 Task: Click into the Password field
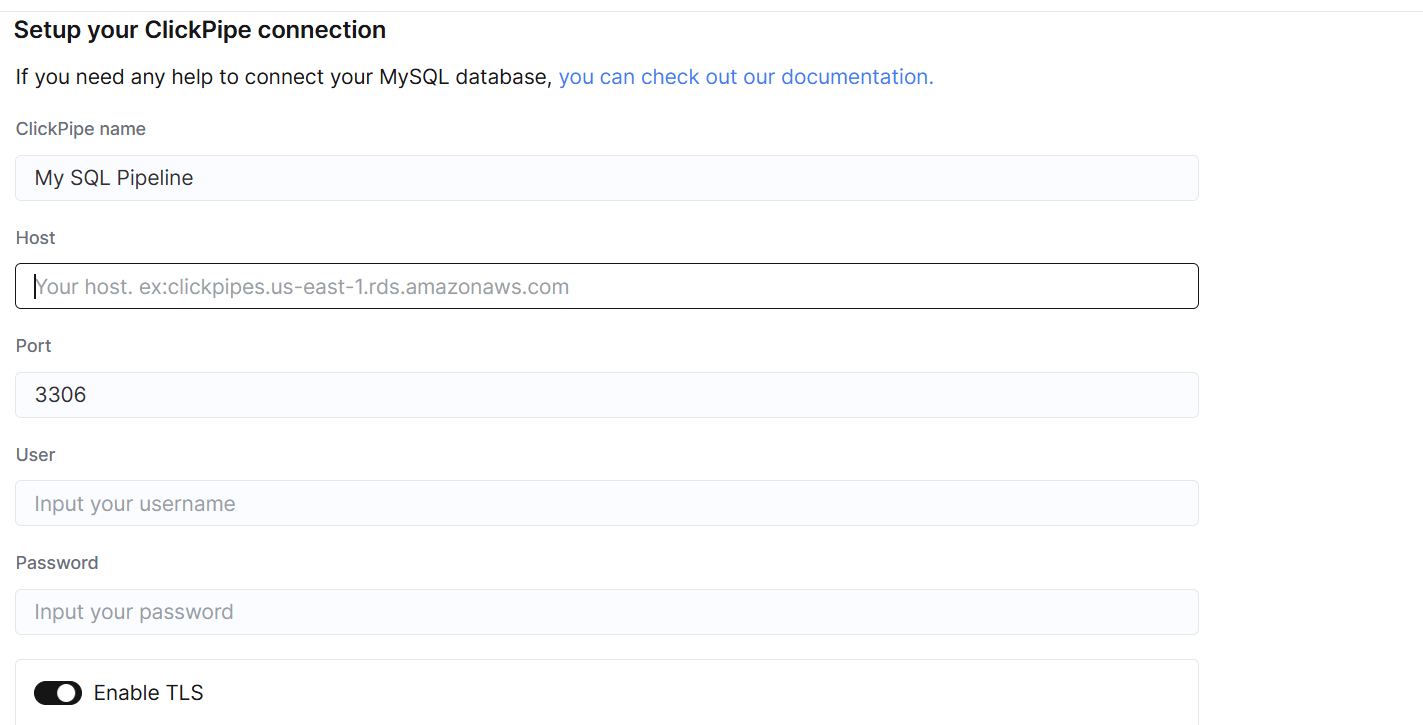(x=607, y=612)
